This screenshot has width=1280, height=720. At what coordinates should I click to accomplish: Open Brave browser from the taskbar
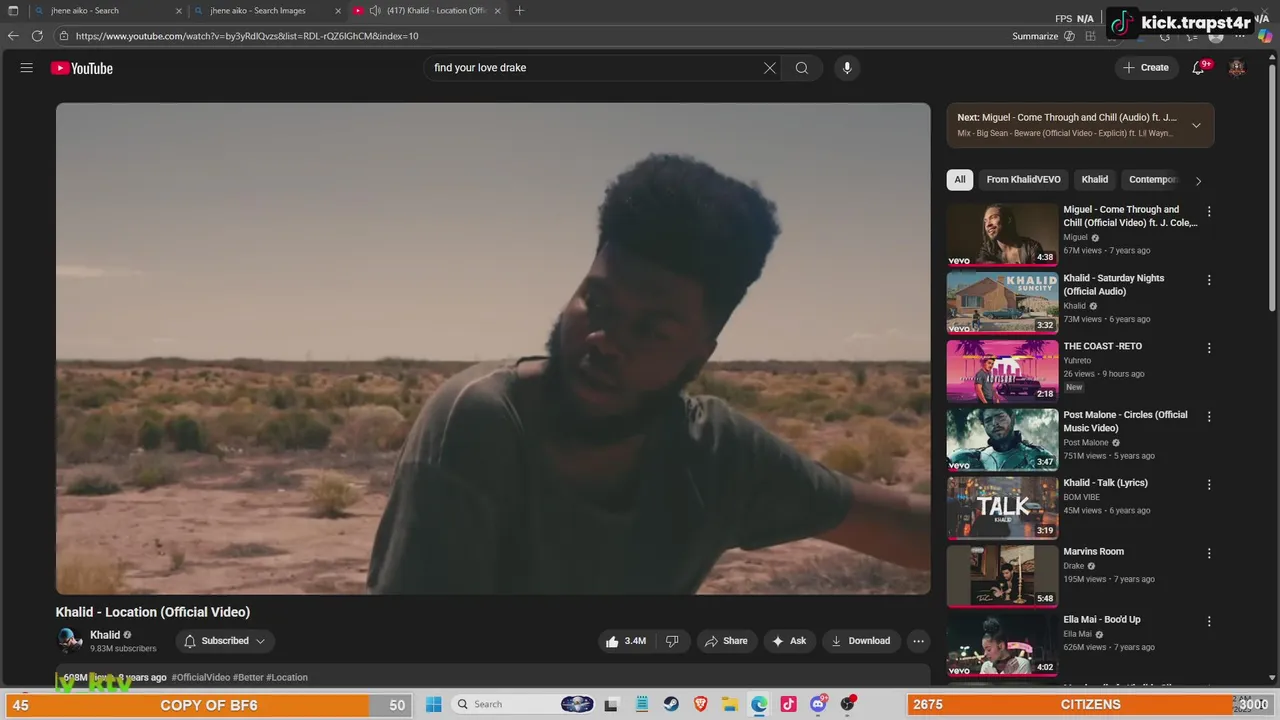click(700, 704)
